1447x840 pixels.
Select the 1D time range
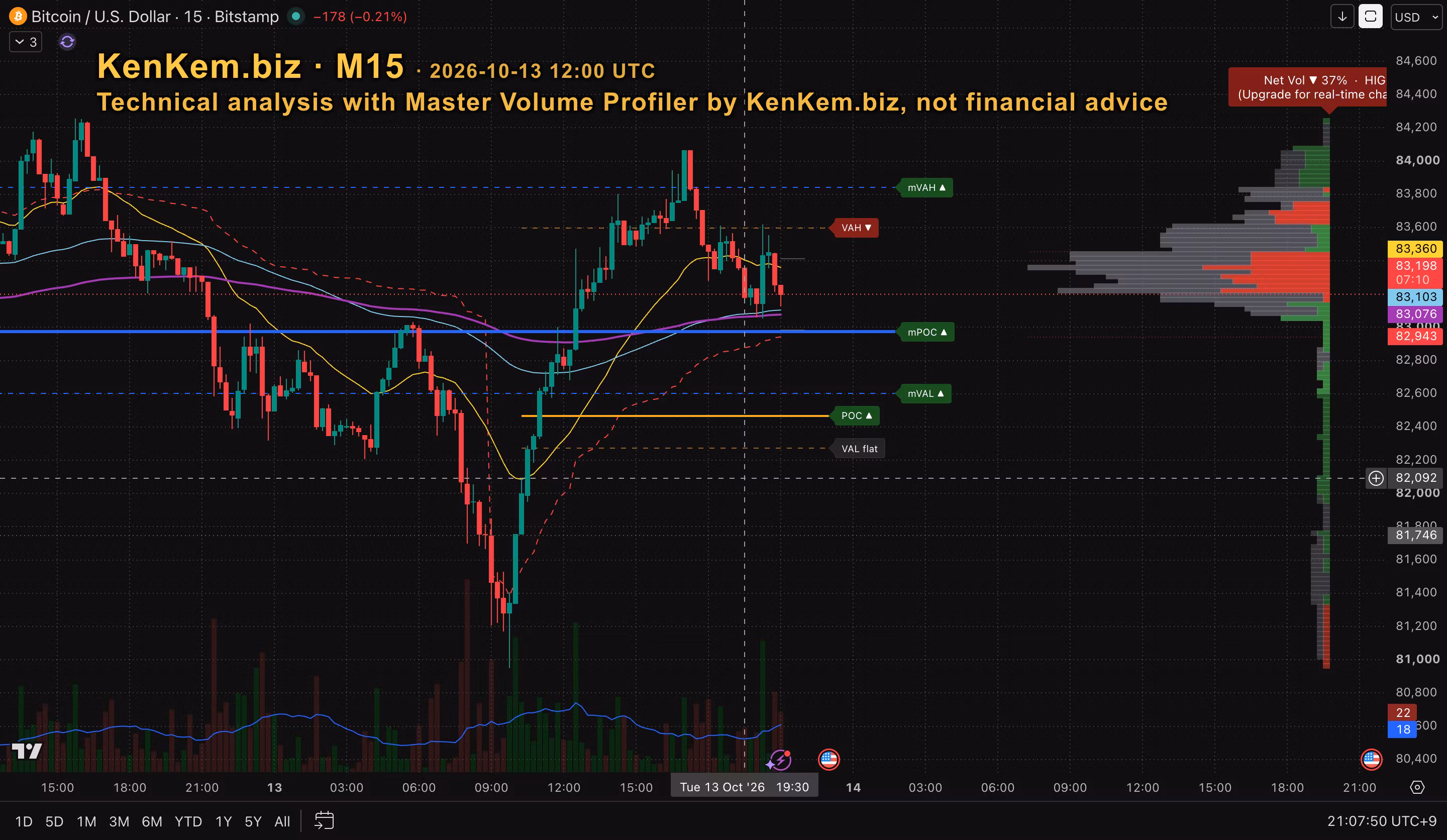24,821
